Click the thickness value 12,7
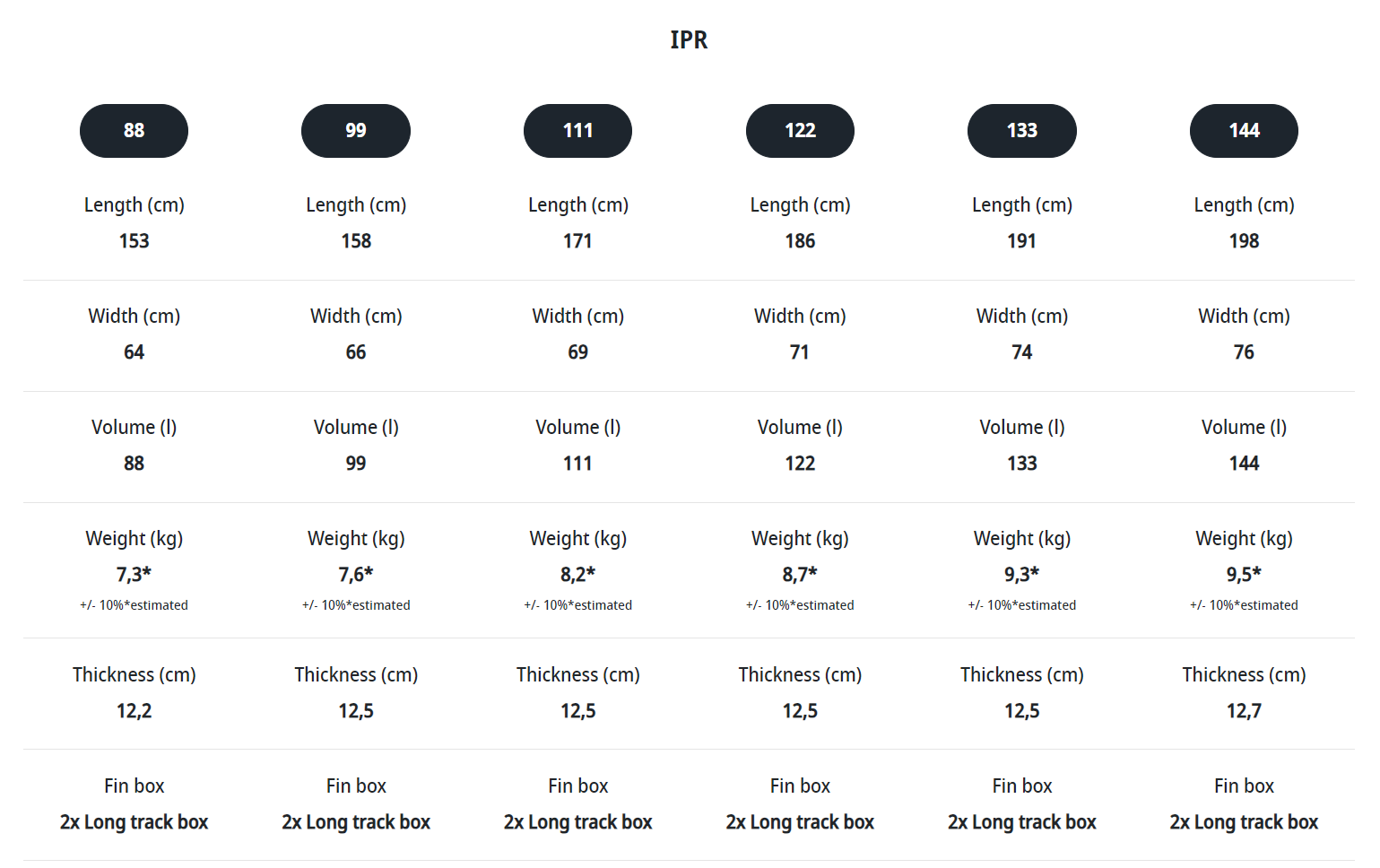1380x868 pixels. (1244, 711)
